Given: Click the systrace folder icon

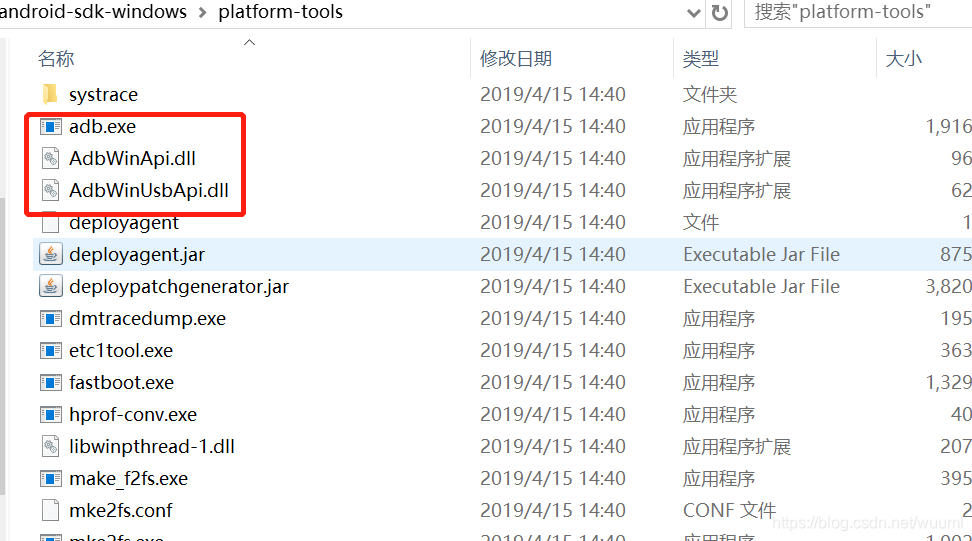Looking at the screenshot, I should [50, 94].
